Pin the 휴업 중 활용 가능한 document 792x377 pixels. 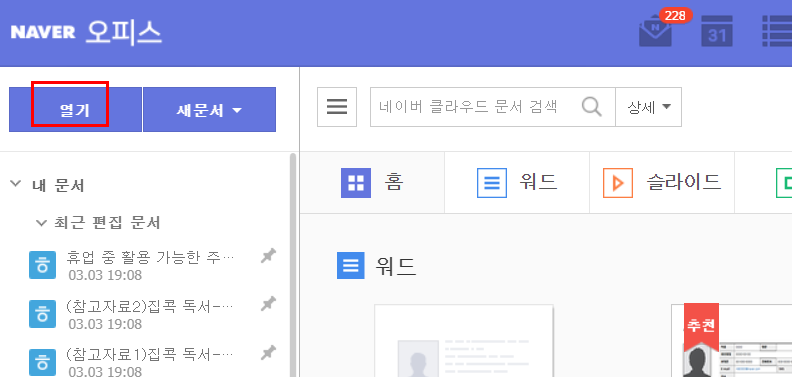tap(268, 257)
